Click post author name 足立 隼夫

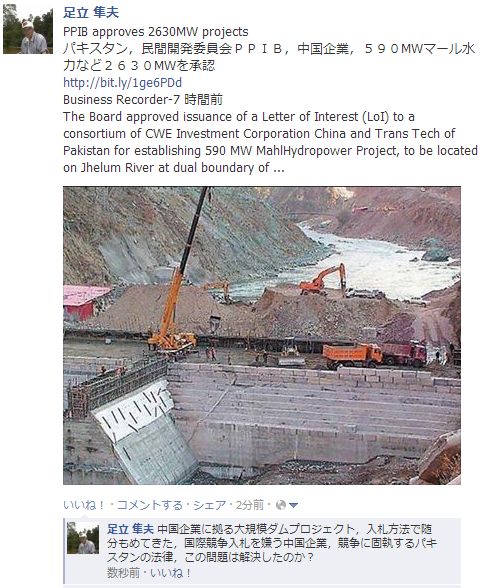tap(91, 12)
